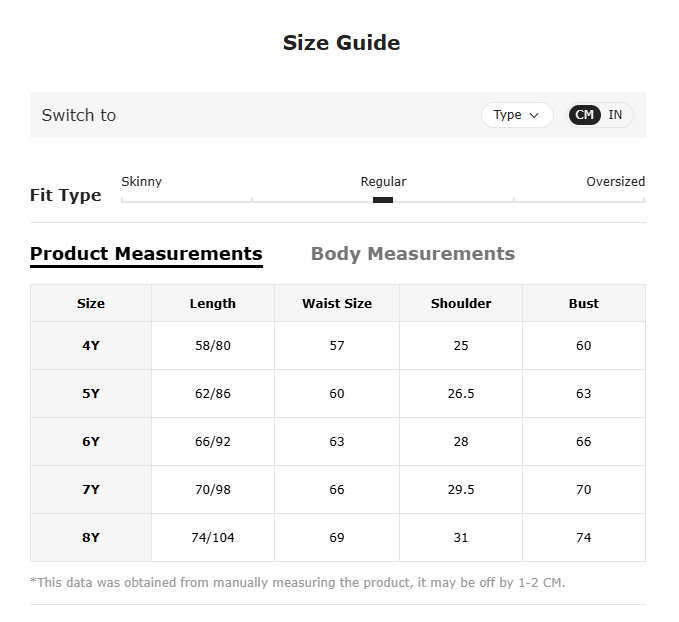This screenshot has width=679, height=622.
Task: Select the 7Y size row
Action: coord(338,490)
